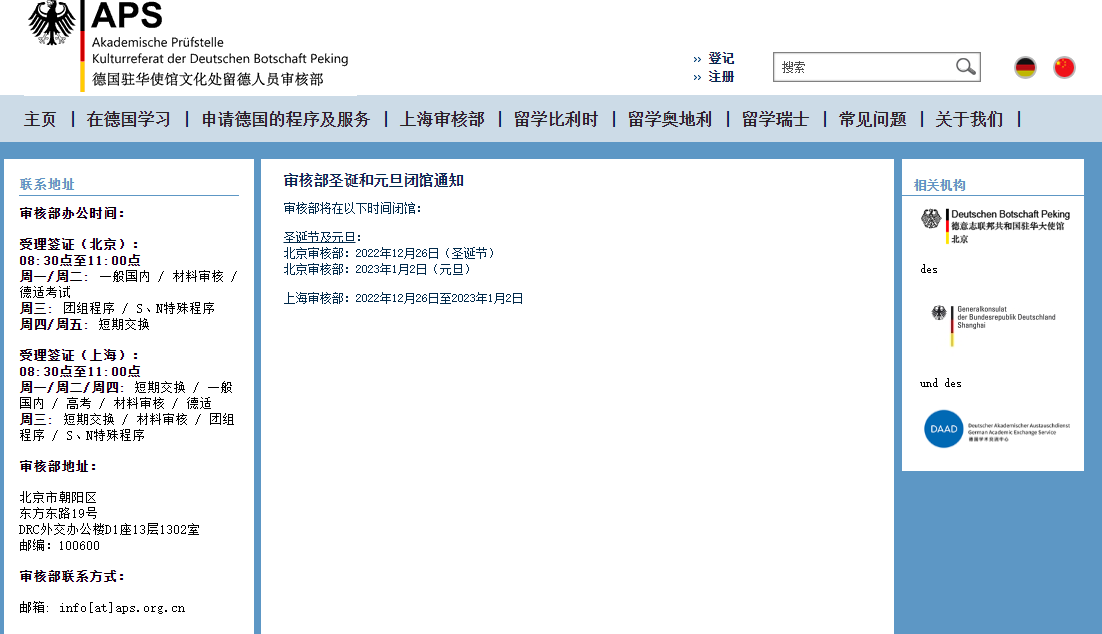Select the 上海审核部 menu item
The image size is (1102, 634).
(442, 119)
